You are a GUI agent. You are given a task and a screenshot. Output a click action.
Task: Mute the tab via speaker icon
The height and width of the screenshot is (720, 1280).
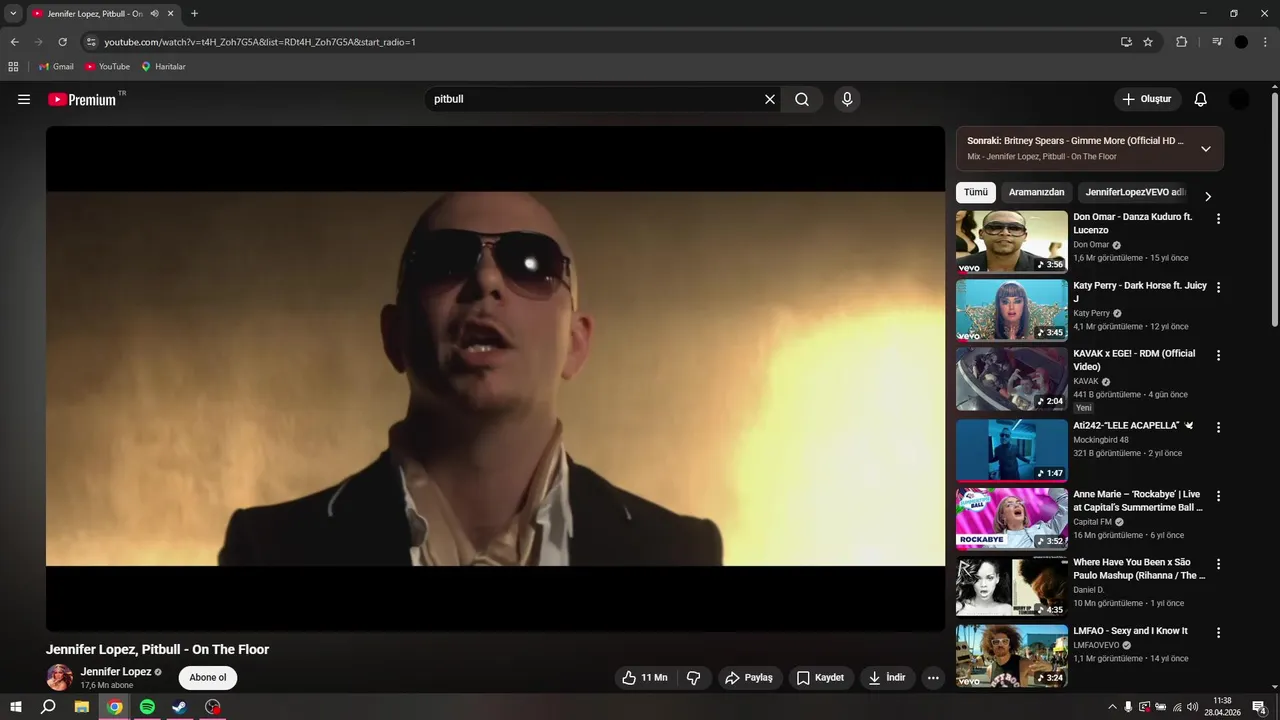[x=154, y=14]
